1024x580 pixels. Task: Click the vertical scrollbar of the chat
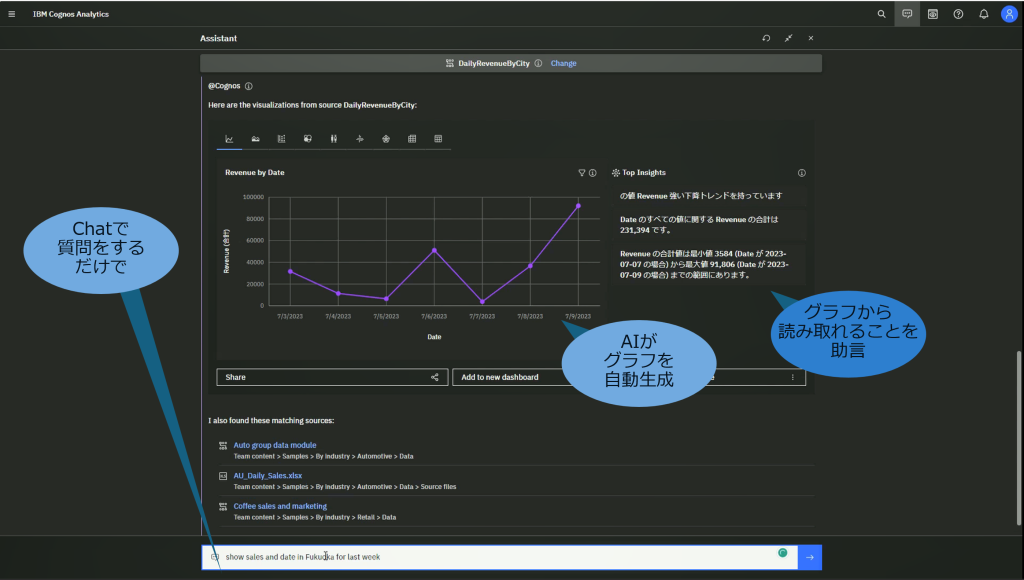1019,438
